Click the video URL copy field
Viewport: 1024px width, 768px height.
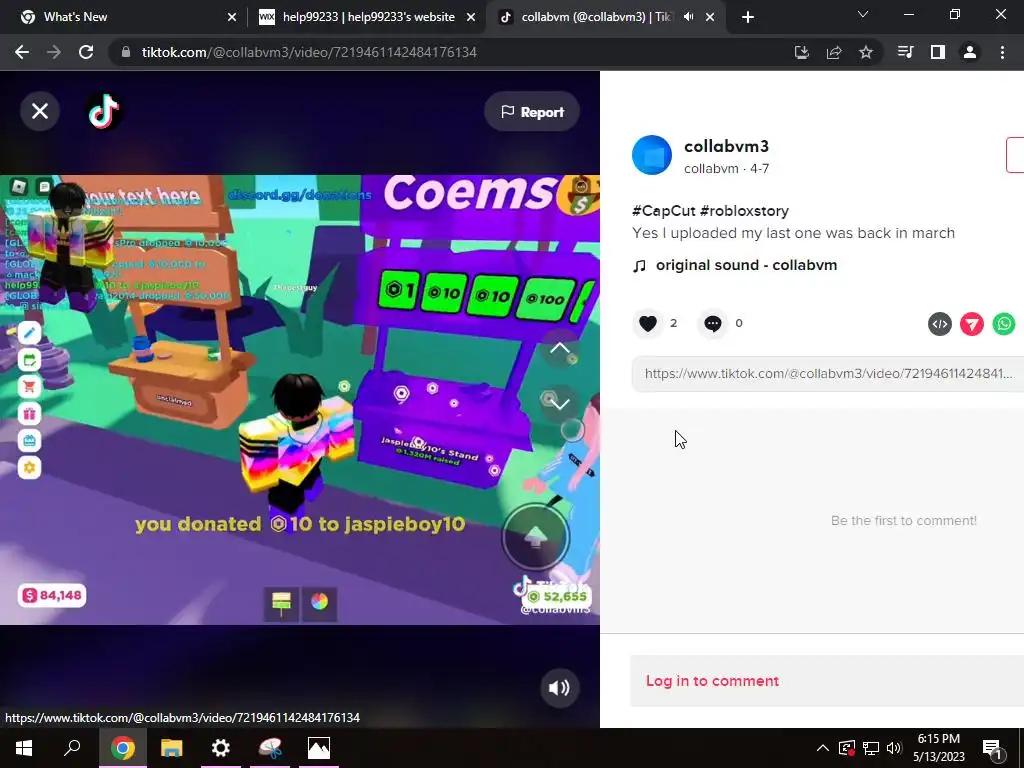coord(828,374)
